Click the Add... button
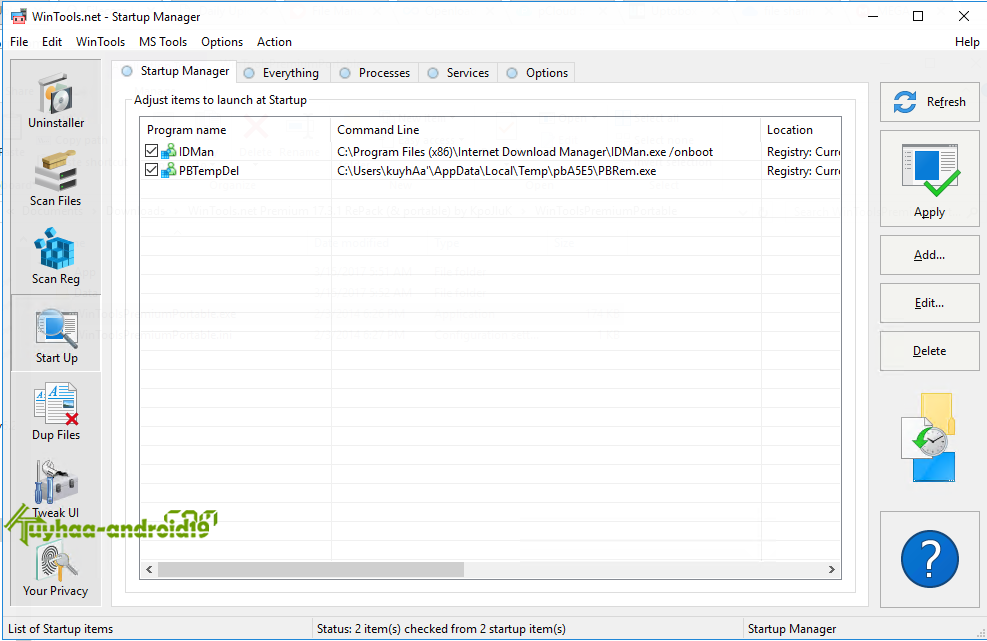This screenshot has width=987, height=641. click(x=930, y=255)
